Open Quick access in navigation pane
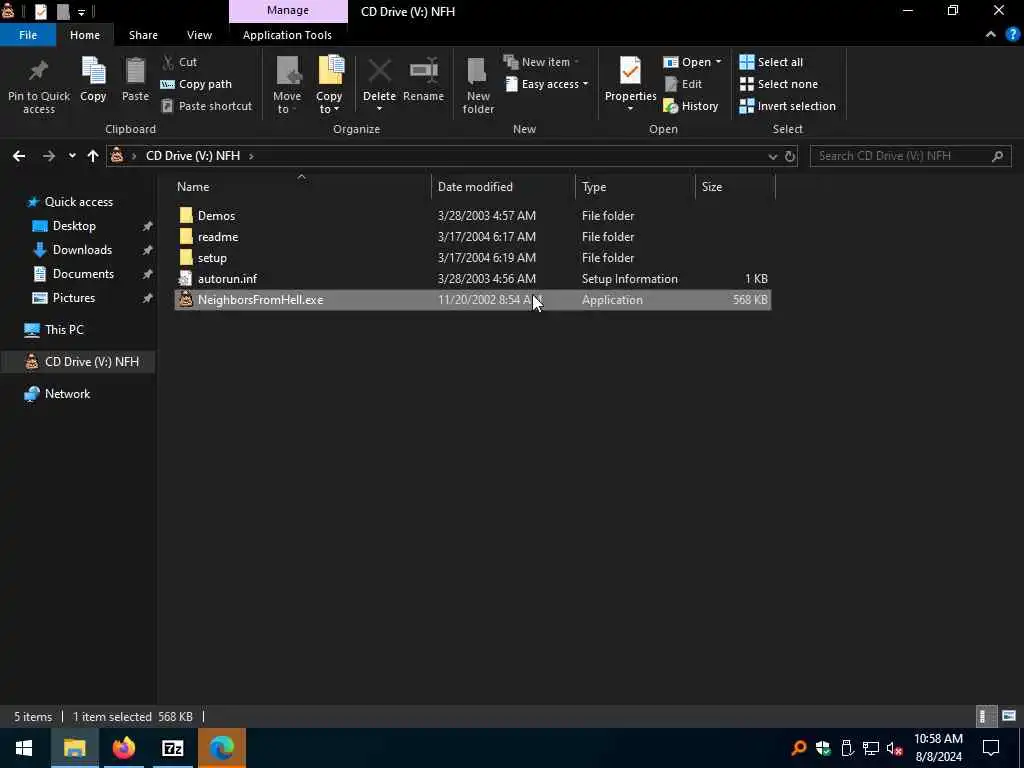 click(78, 202)
